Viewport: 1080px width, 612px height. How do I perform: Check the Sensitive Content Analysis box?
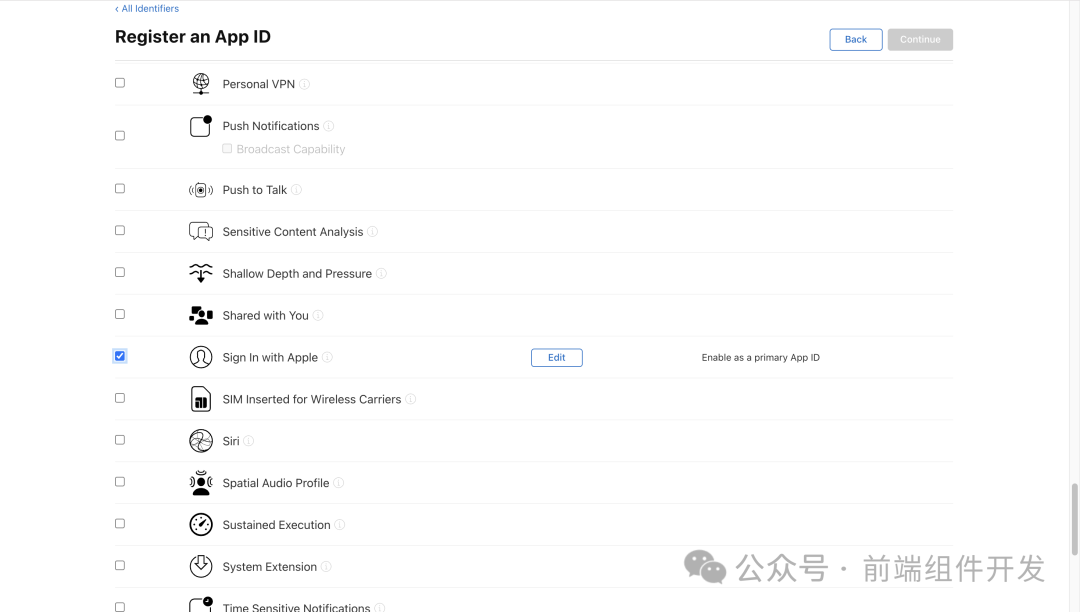120,231
